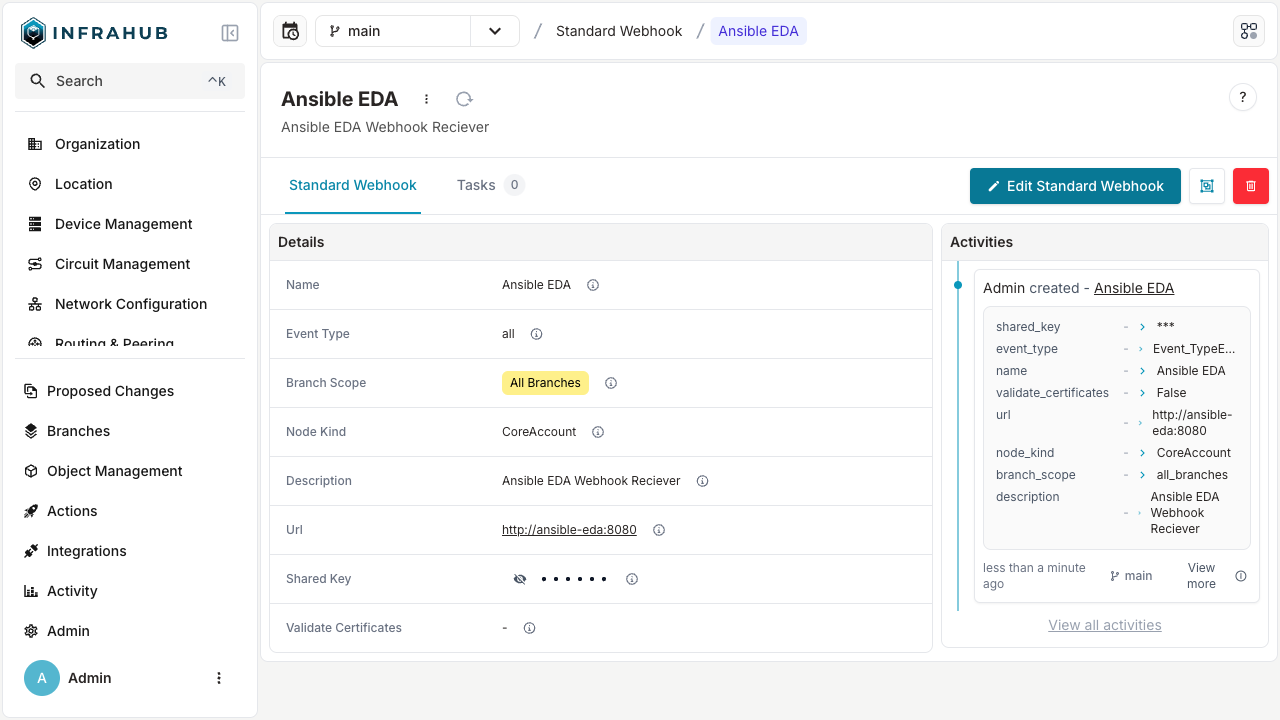1280x720 pixels.
Task: Expand the shared_key change chevron in Activities
Action: 1143,326
